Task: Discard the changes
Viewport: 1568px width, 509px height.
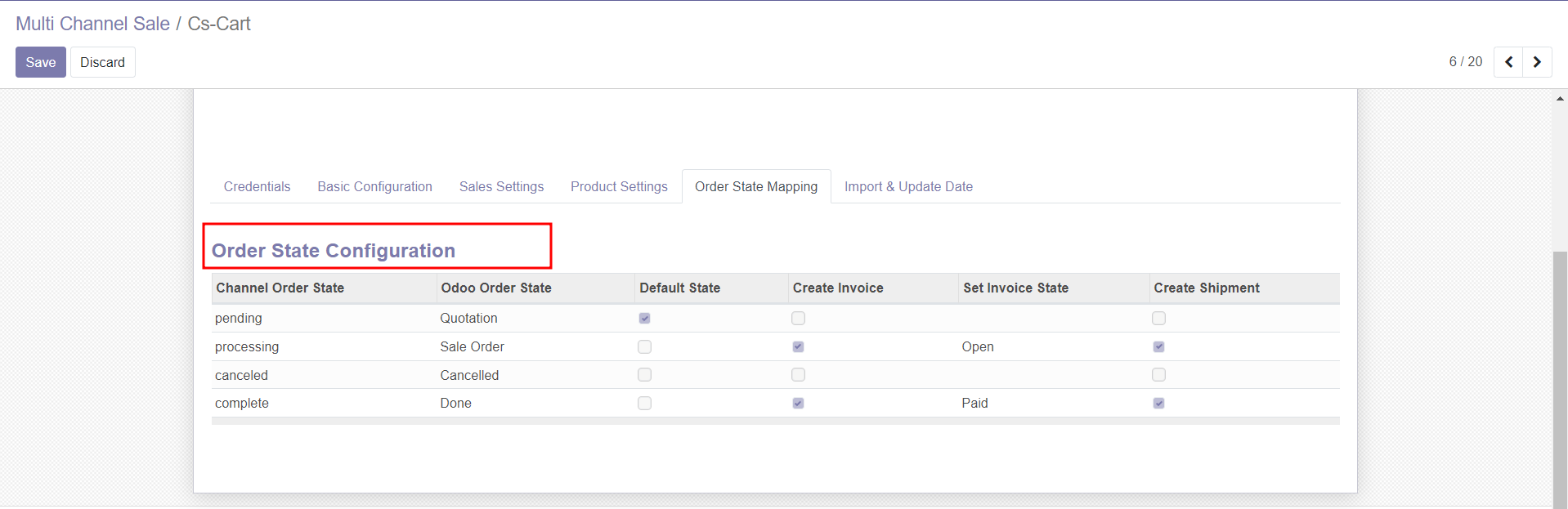Action: pos(102,63)
